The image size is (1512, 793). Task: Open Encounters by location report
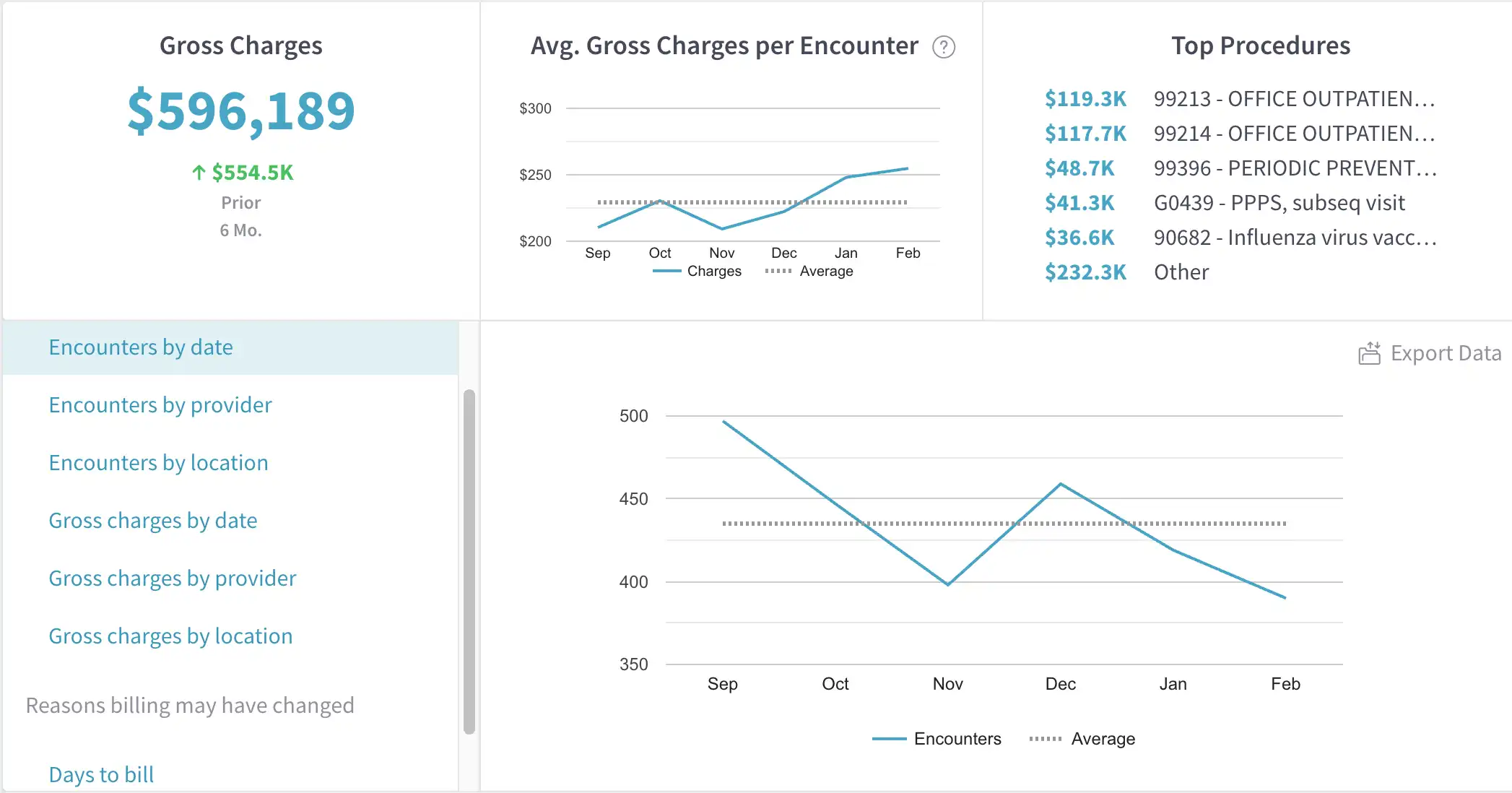point(158,463)
